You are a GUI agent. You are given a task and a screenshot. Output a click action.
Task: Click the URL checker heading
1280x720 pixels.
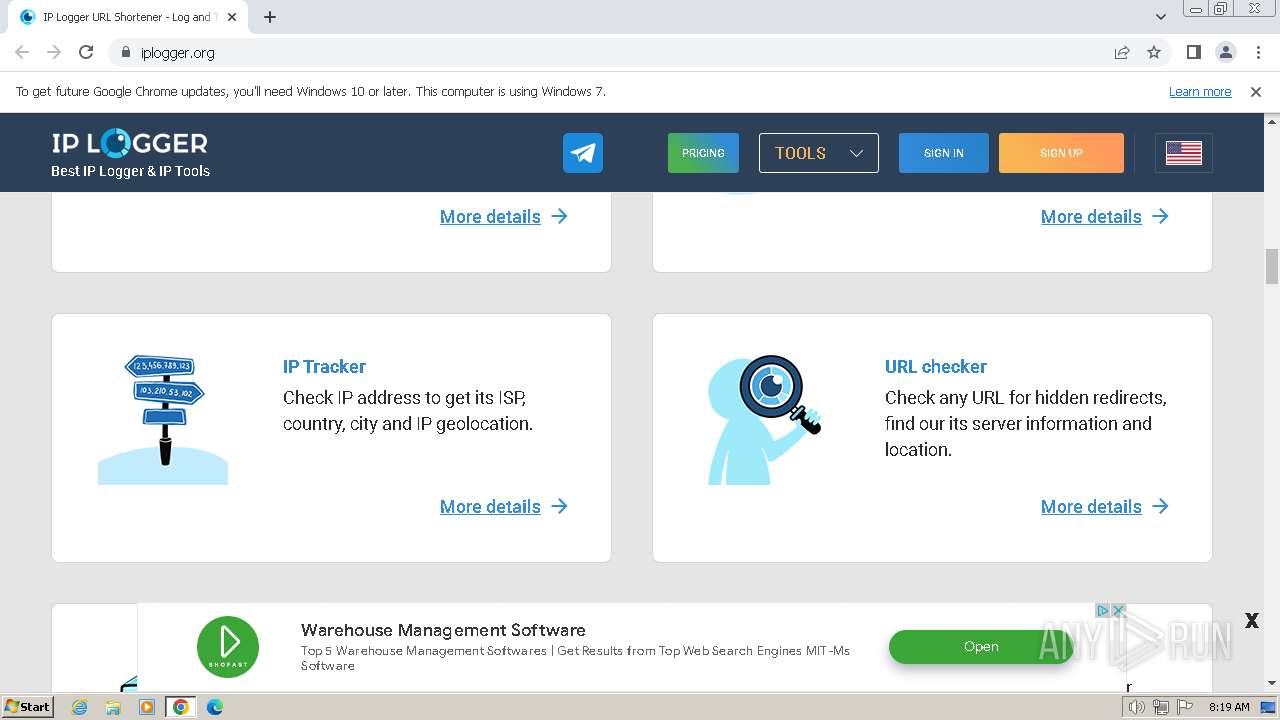click(x=936, y=366)
